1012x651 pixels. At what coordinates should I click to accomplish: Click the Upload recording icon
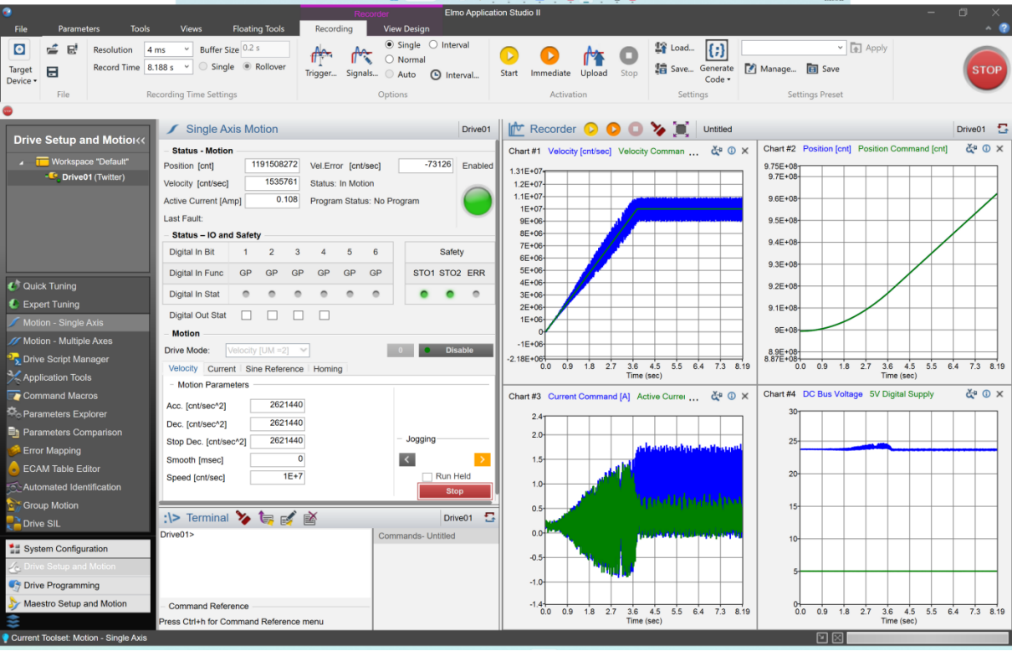coord(593,61)
